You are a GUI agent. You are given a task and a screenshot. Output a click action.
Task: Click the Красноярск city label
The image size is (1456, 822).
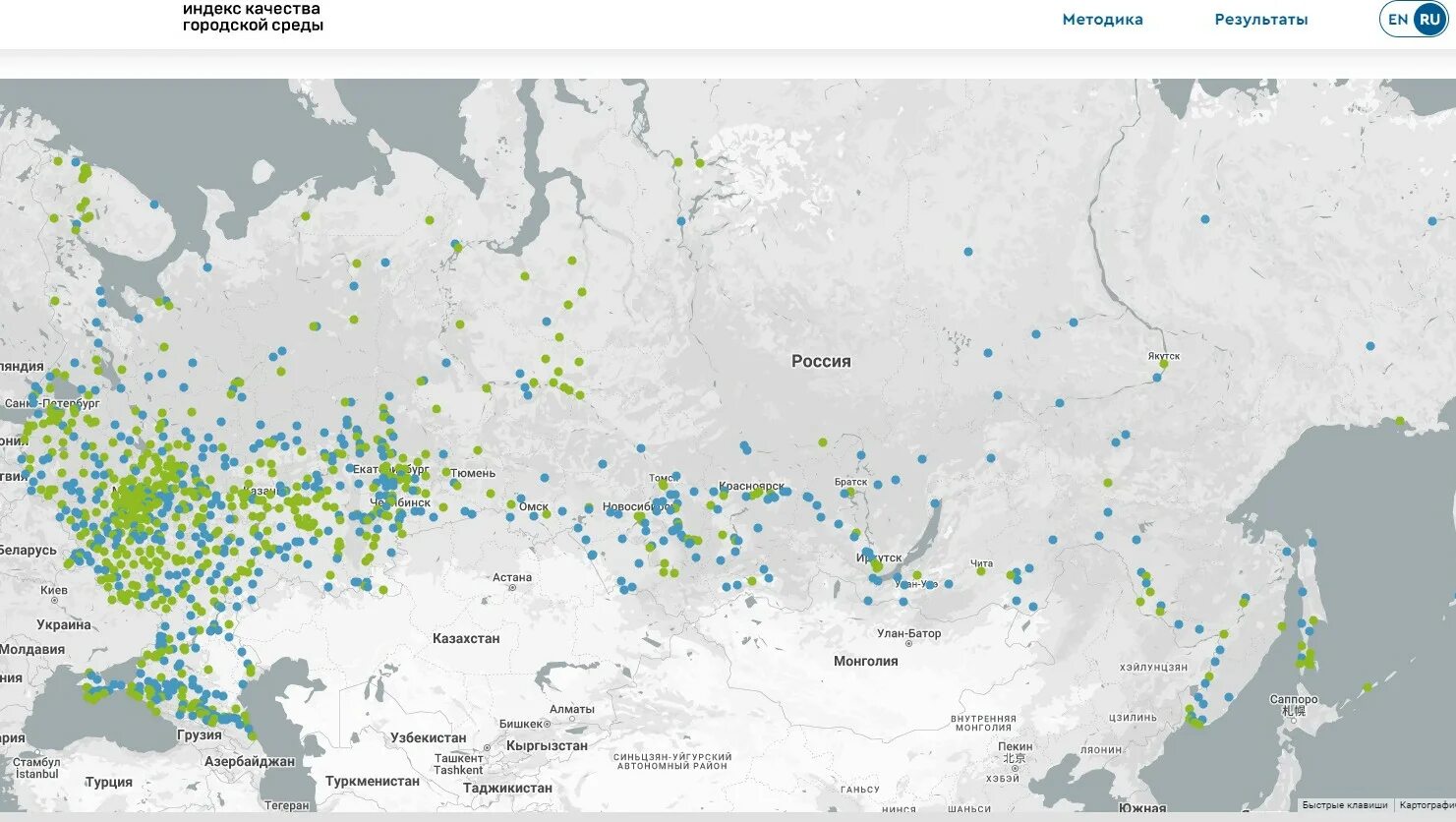coord(751,486)
